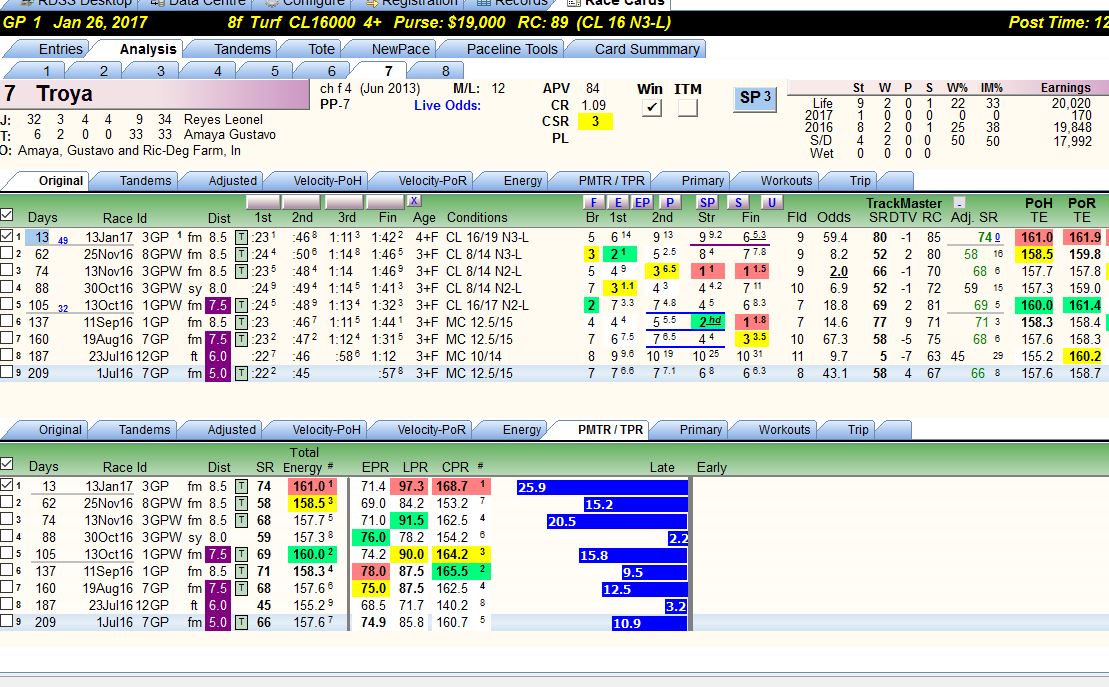Click T turf icon in upper 25Nov16 row
1109x687 pixels.
pyautogui.click(x=241, y=254)
